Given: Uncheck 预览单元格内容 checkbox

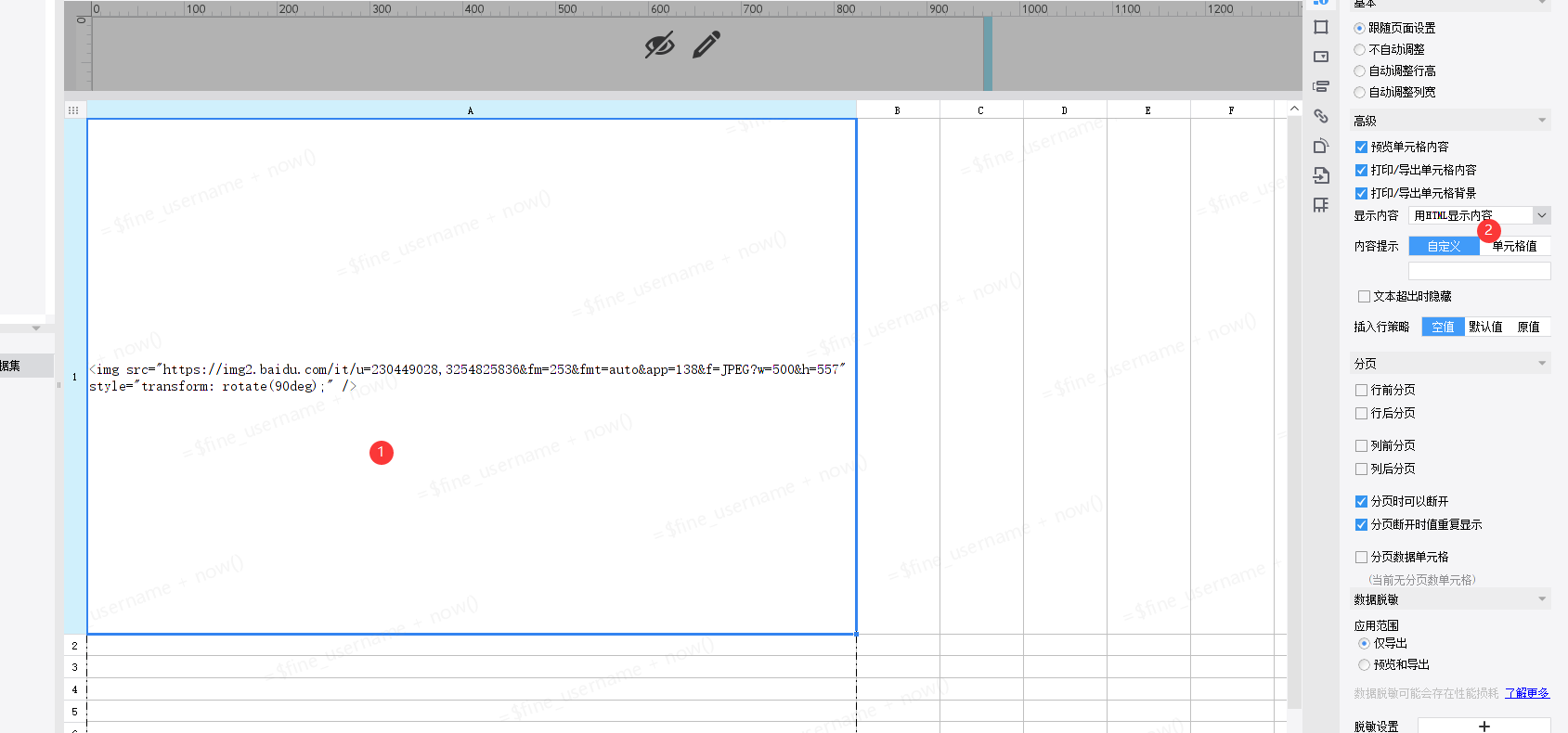Looking at the screenshot, I should pos(1361,147).
